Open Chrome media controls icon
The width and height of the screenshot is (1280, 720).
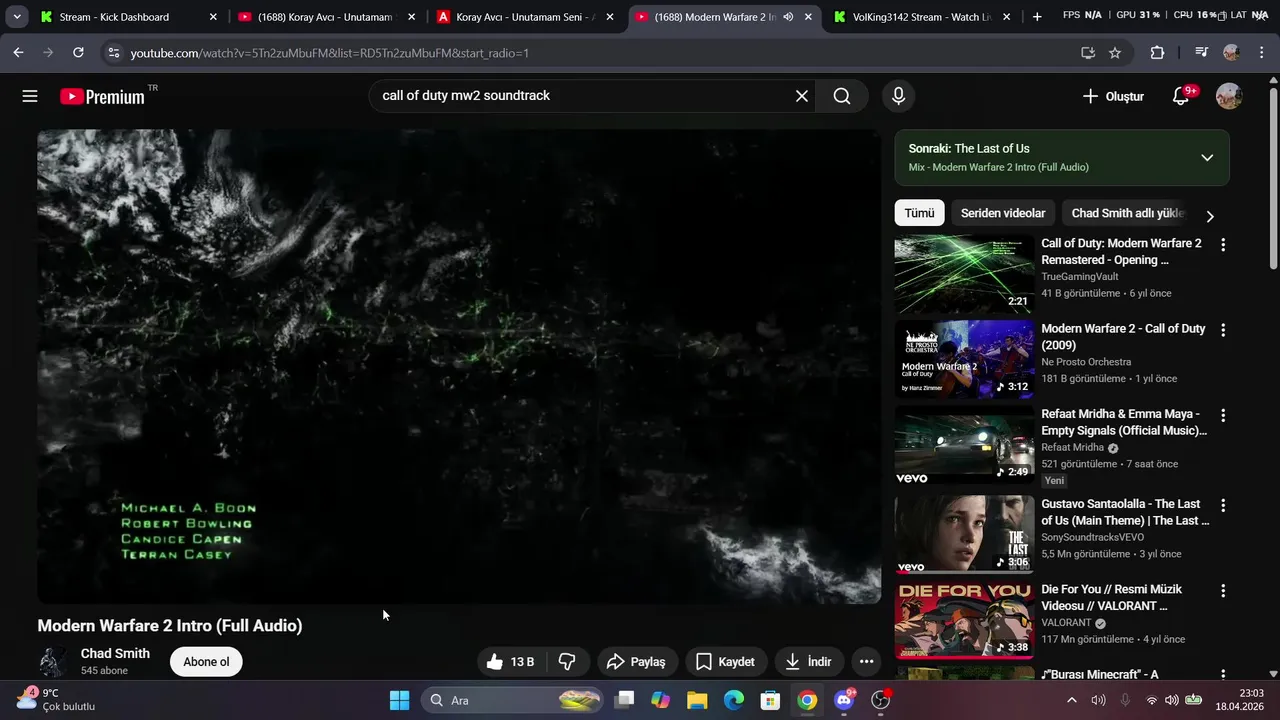1201,53
